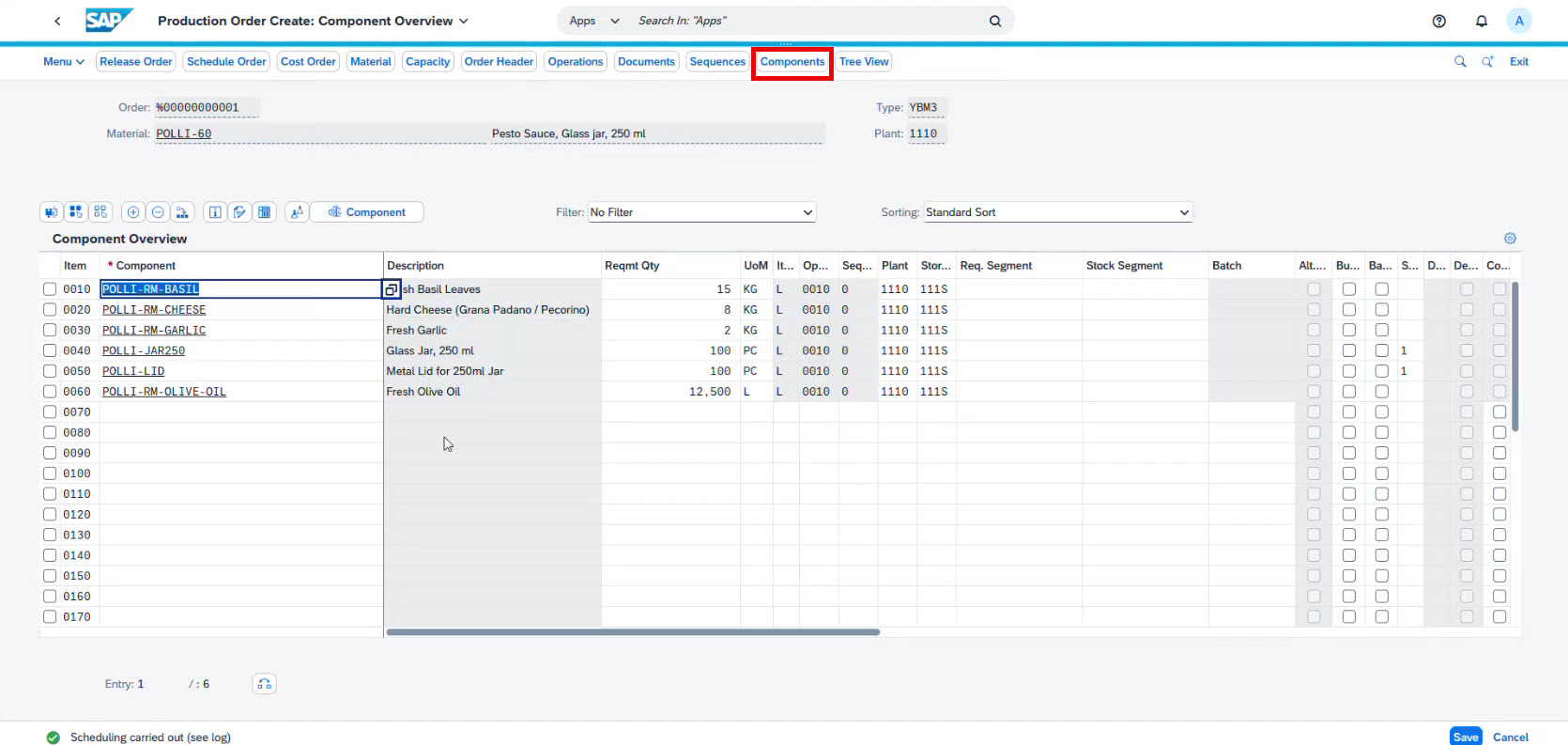Click the table horizontal scrollbar
Image resolution: width=1568 pixels, height=745 pixels.
click(633, 632)
